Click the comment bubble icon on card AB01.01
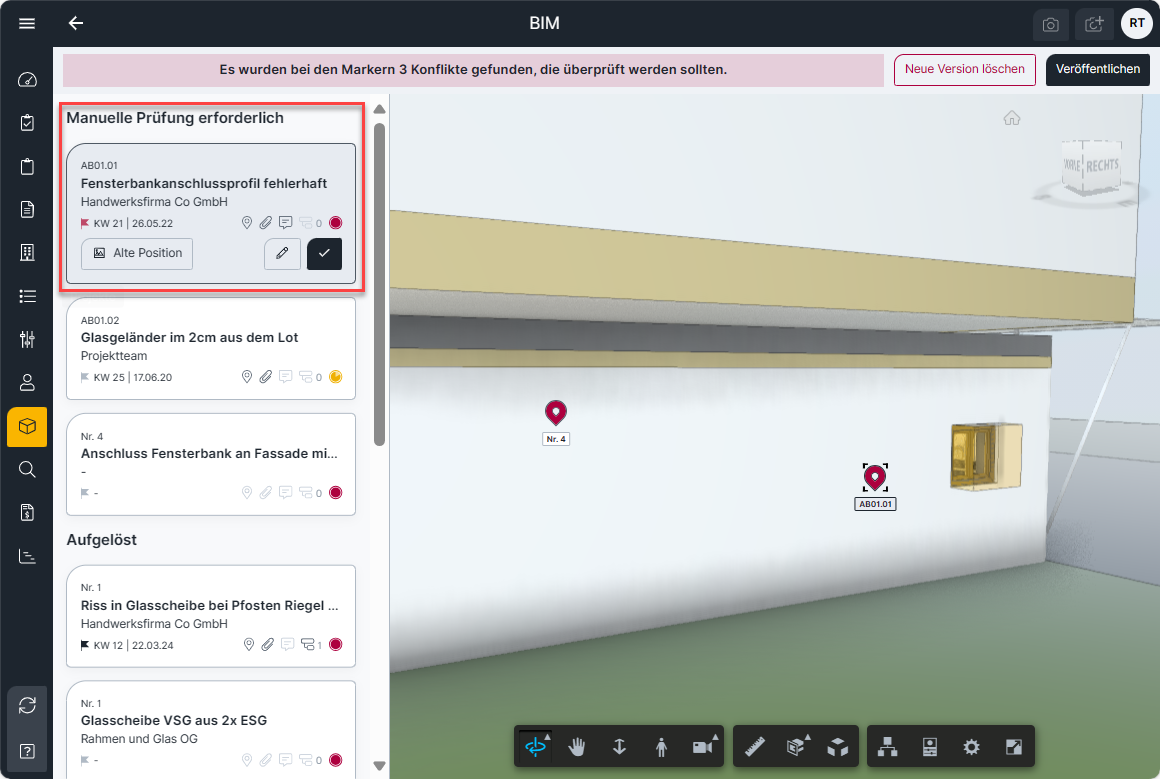Viewport: 1160px width, 779px height. click(x=286, y=223)
